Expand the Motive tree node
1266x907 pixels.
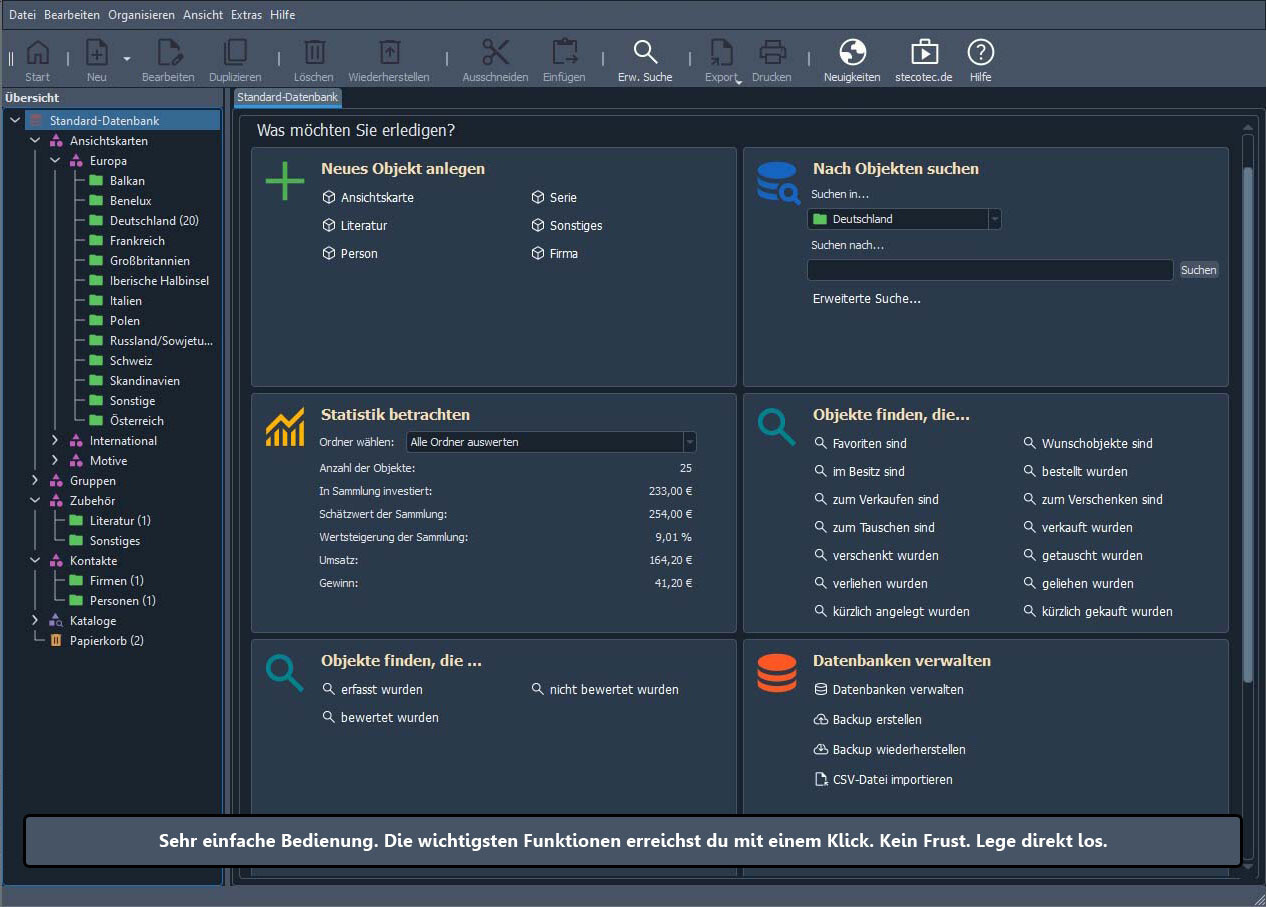(x=55, y=461)
